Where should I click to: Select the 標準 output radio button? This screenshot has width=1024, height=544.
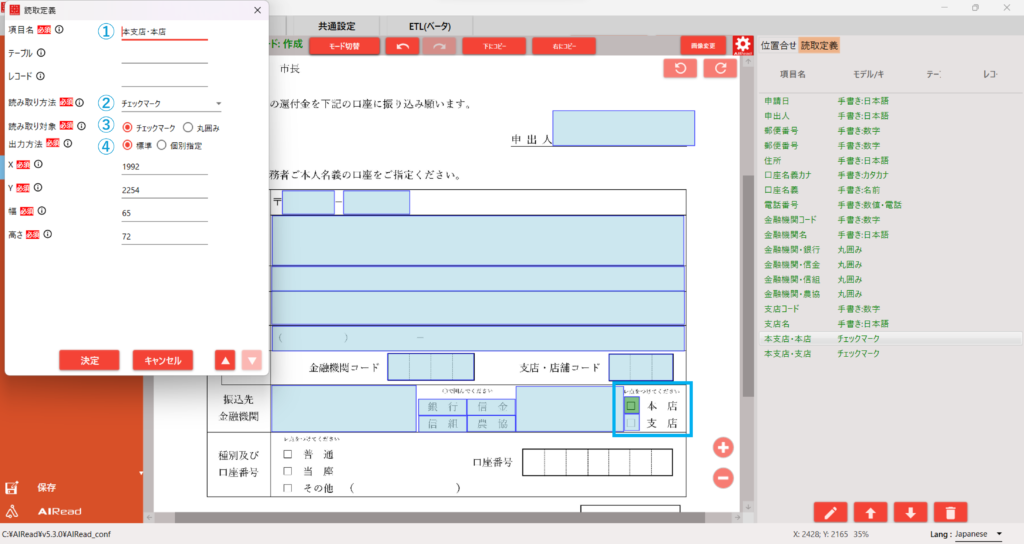[x=127, y=145]
